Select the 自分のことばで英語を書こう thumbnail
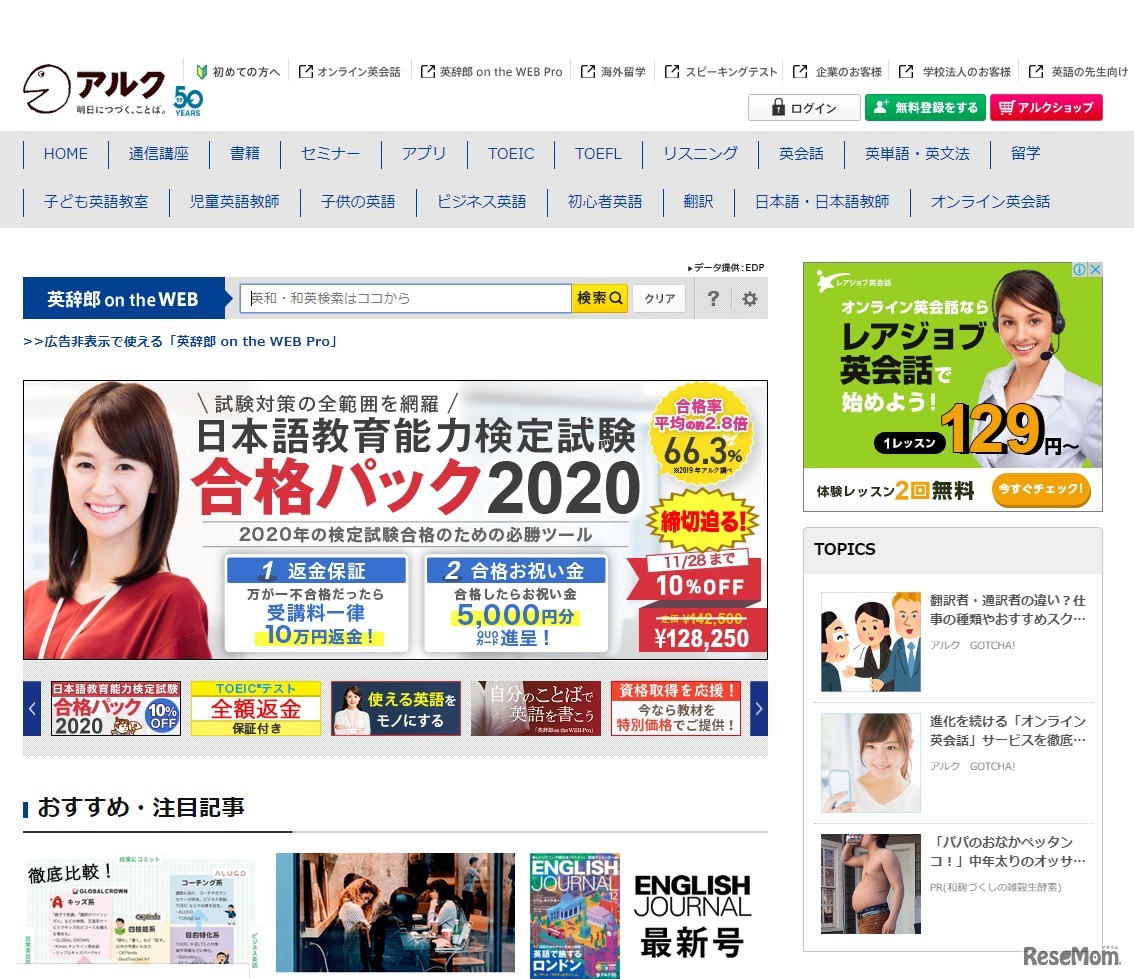This screenshot has height=979, width=1134. coord(536,709)
